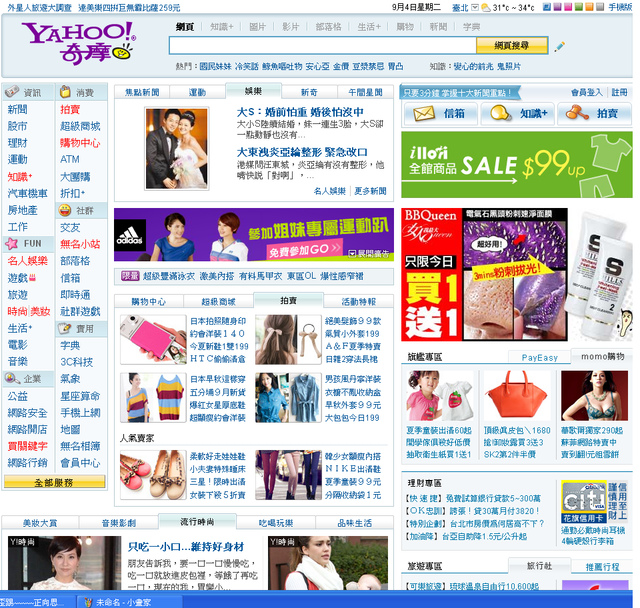Click the wedding couple news photo
640x608 pixels.
click(x=177, y=149)
